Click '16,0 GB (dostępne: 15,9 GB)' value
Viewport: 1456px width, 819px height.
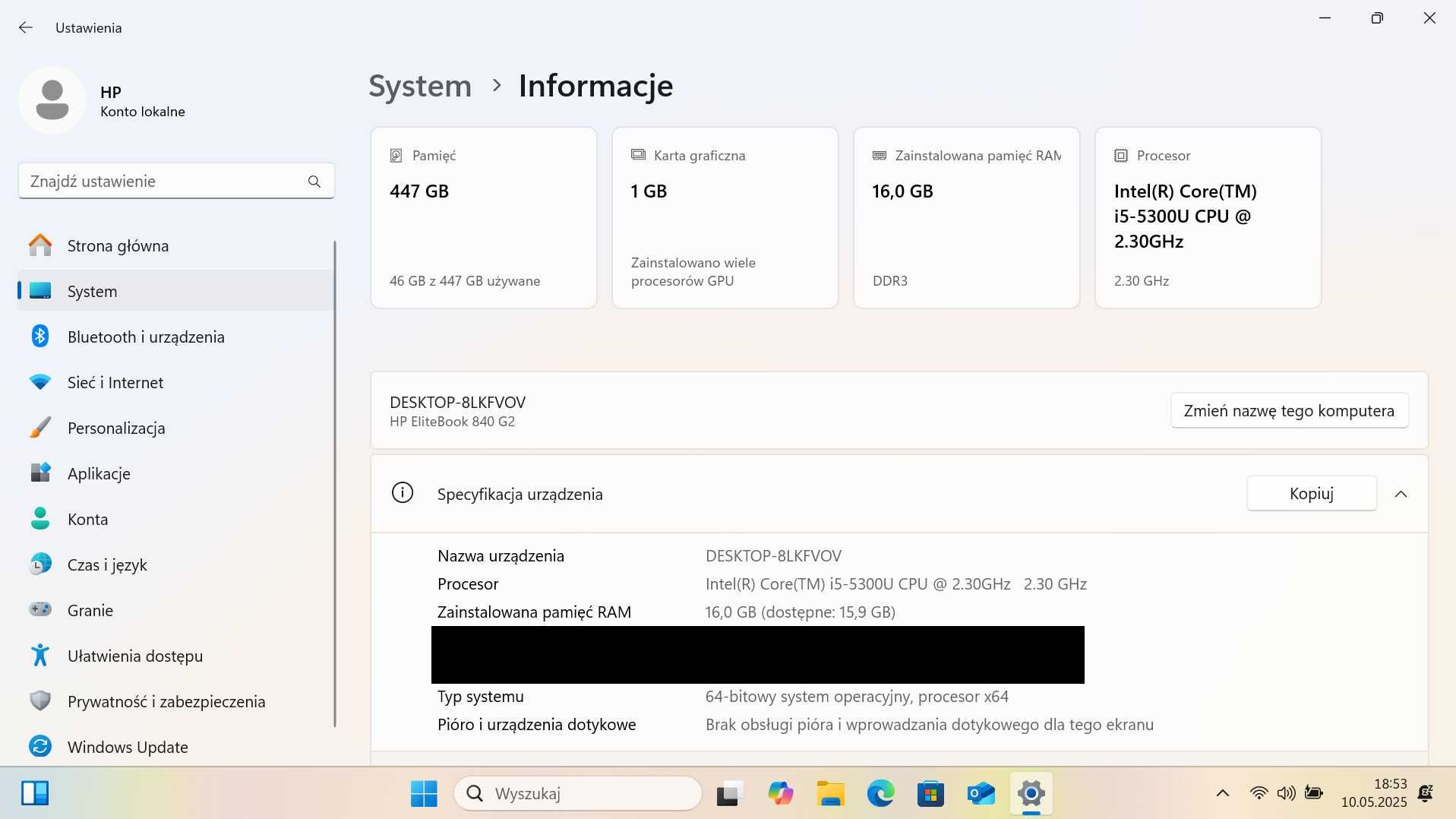pos(801,612)
